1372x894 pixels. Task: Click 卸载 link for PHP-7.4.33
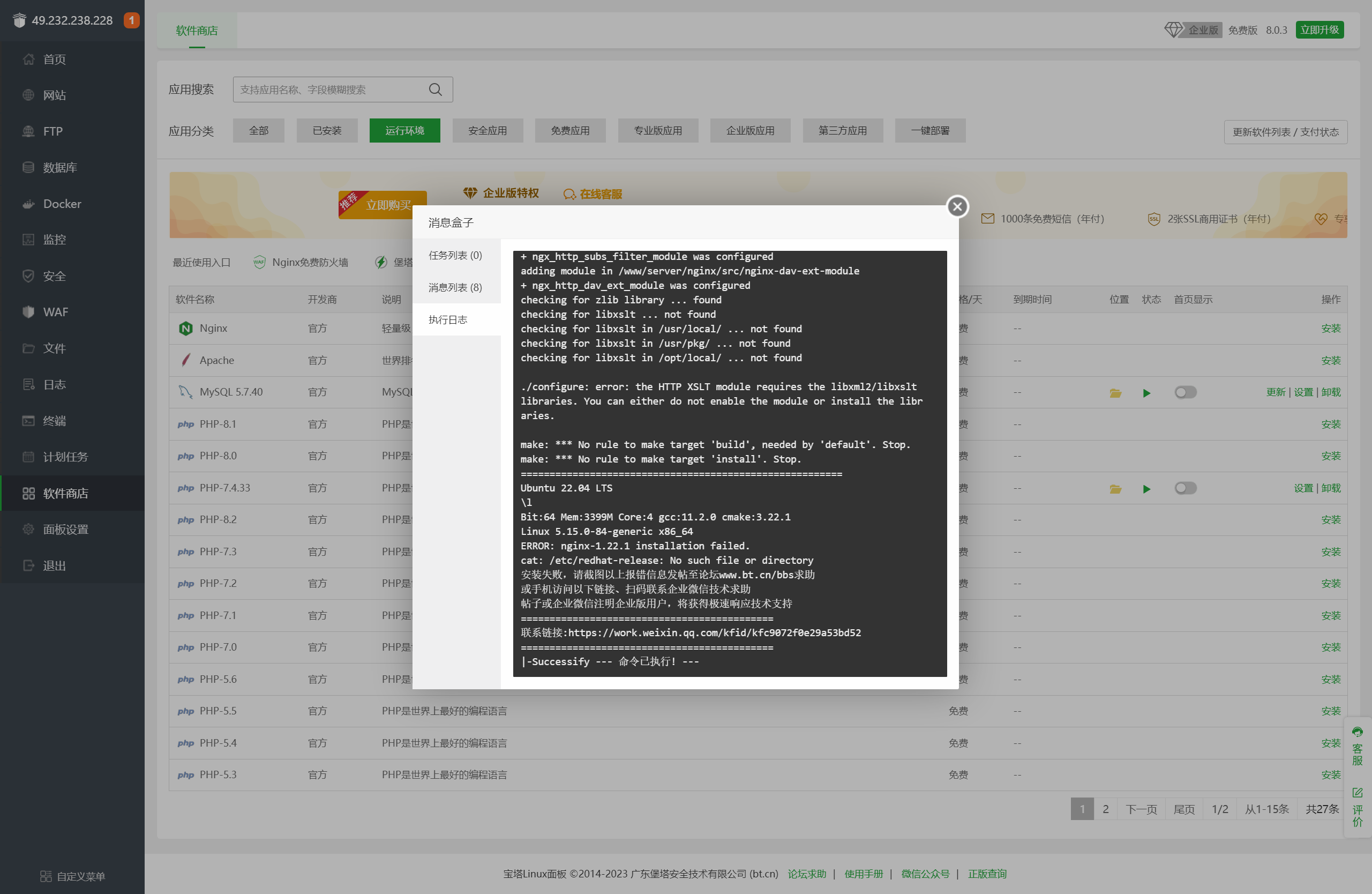point(1331,488)
